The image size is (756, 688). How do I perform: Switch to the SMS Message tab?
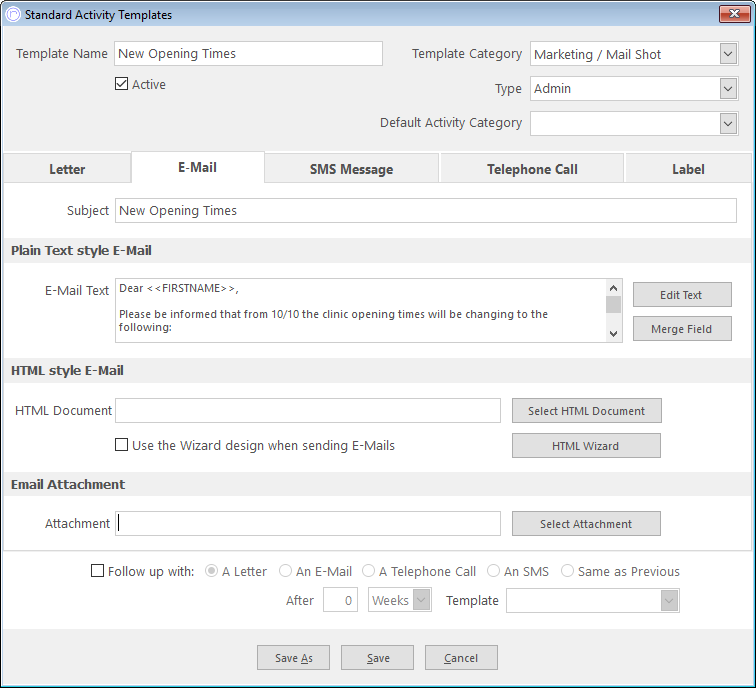click(x=351, y=169)
